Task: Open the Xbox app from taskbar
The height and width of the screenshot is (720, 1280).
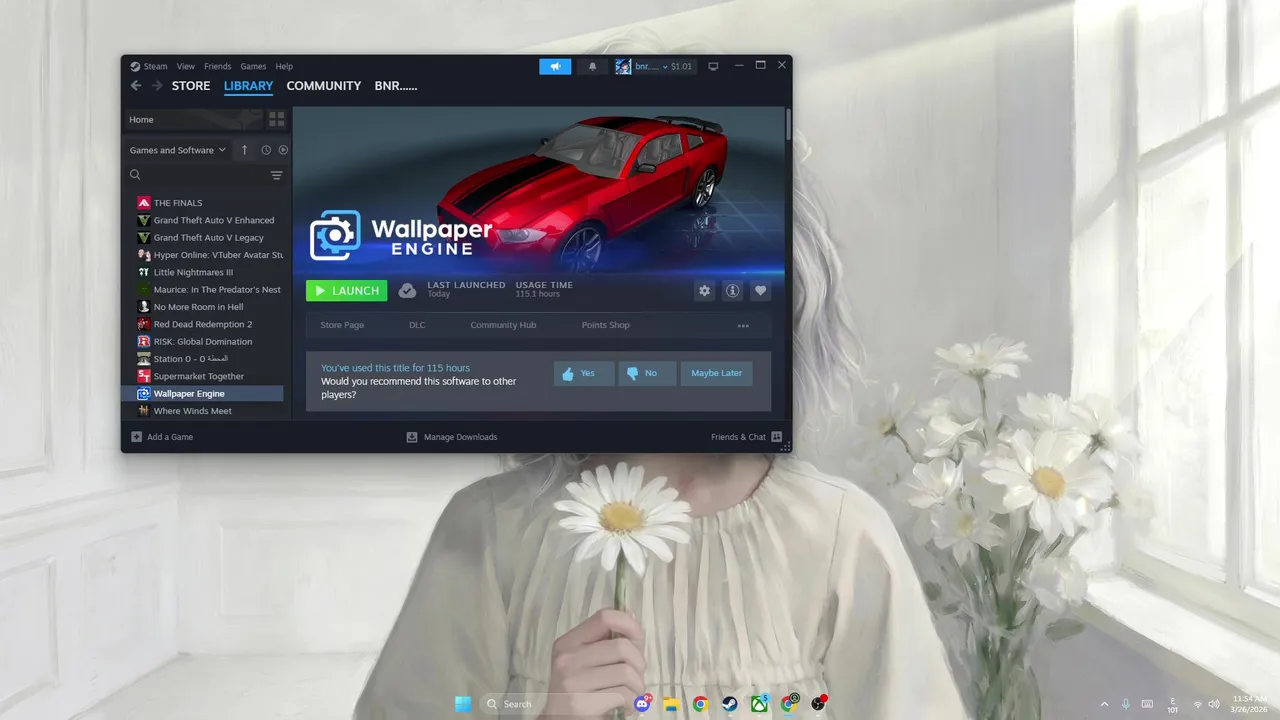Action: pyautogui.click(x=759, y=704)
